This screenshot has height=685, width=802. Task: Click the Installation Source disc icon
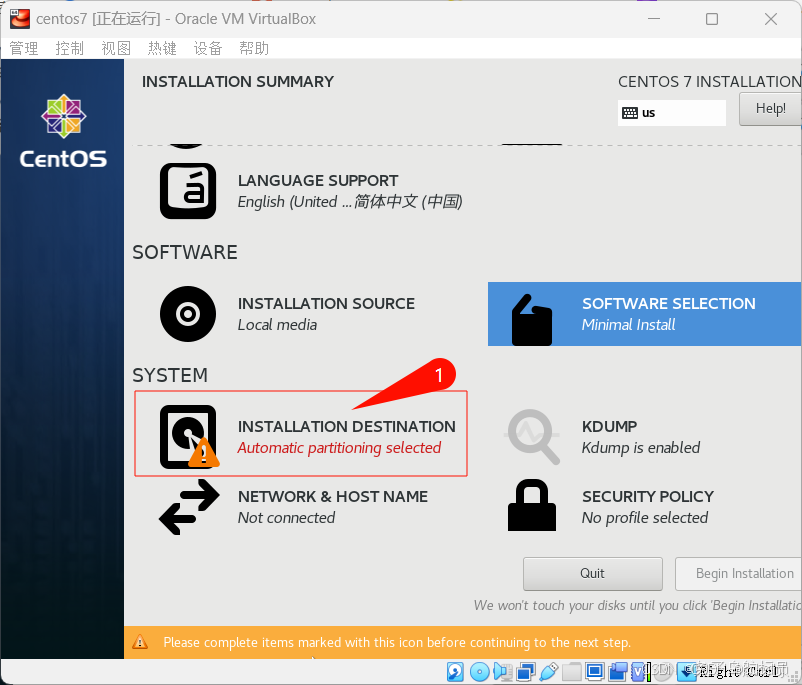pos(188,314)
